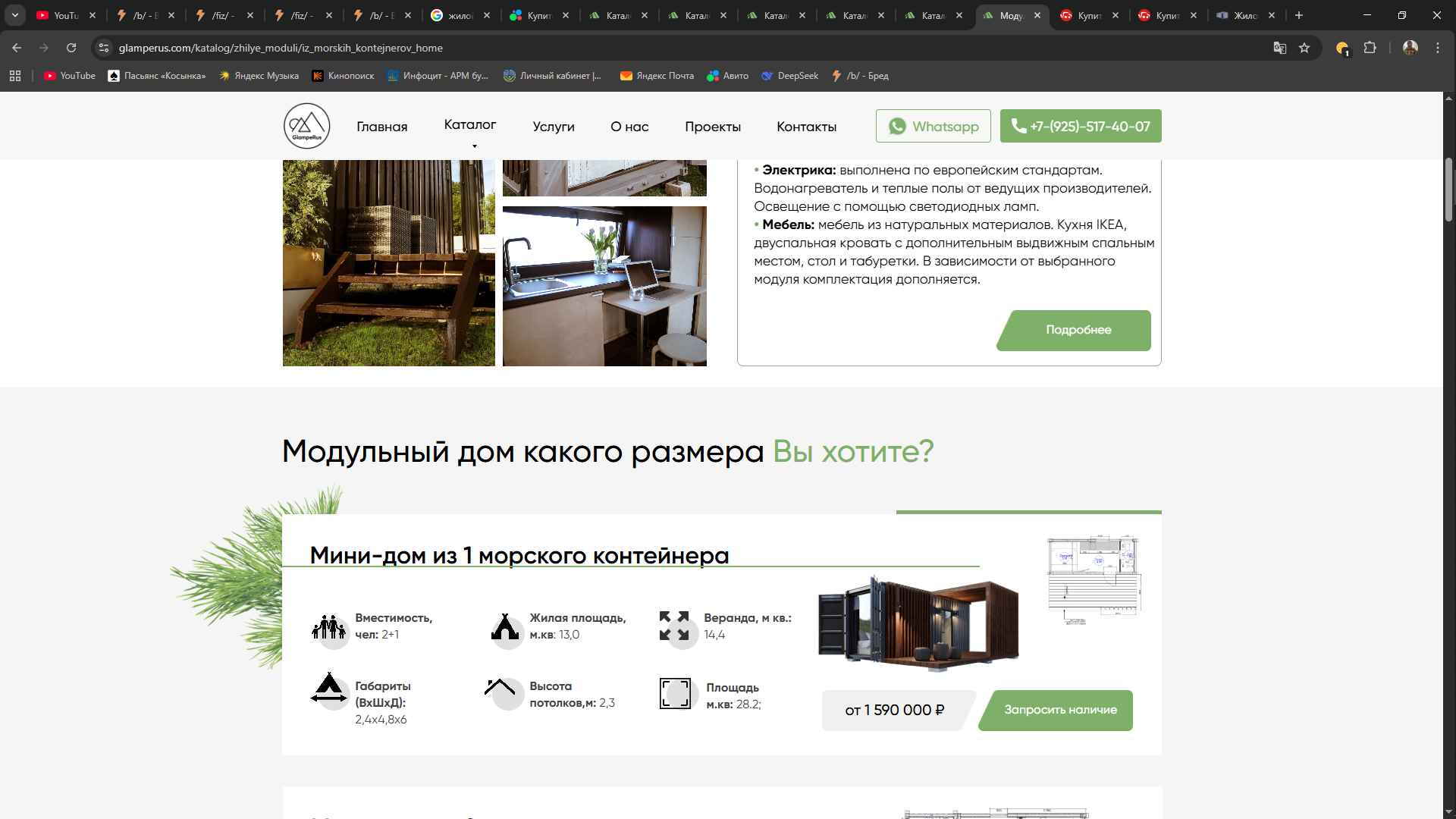Click the translate page icon
Screen dimensions: 1456x819
point(1280,48)
